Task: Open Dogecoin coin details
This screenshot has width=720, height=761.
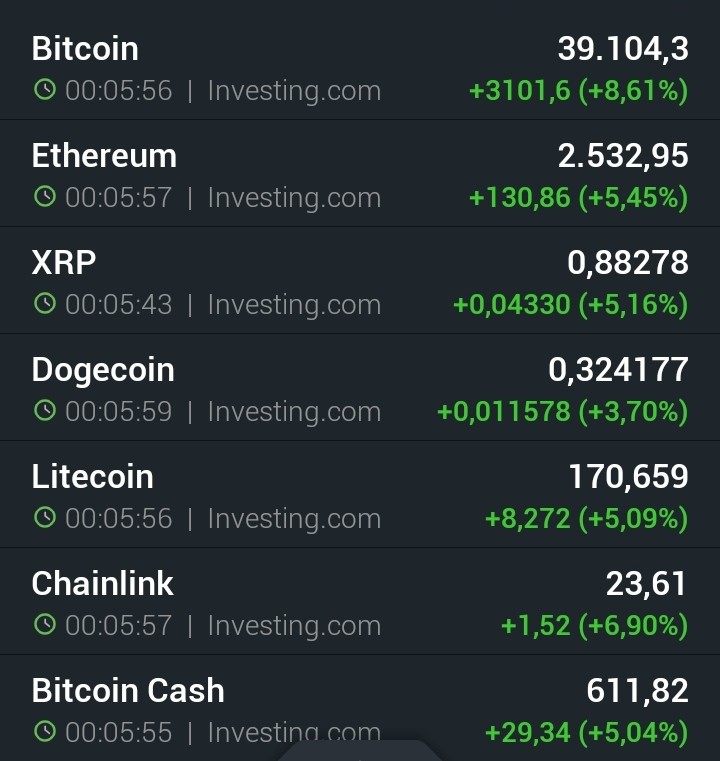Action: 360,387
